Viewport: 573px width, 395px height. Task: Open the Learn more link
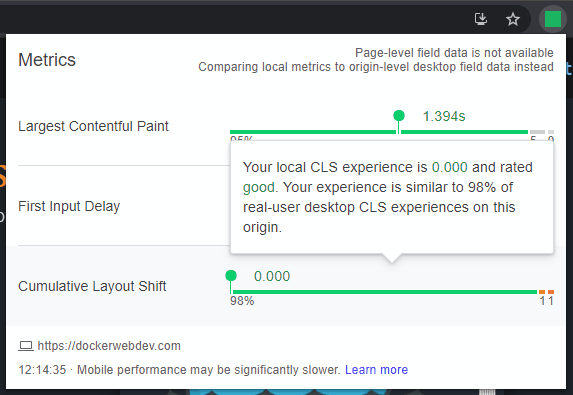pyautogui.click(x=376, y=370)
